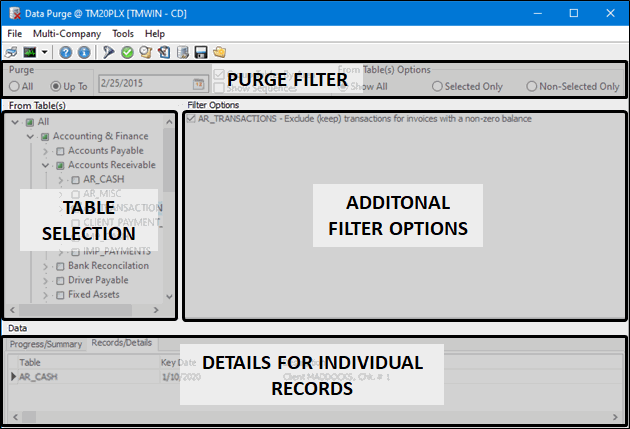Click the green checkmark toolbar icon

(x=127, y=52)
